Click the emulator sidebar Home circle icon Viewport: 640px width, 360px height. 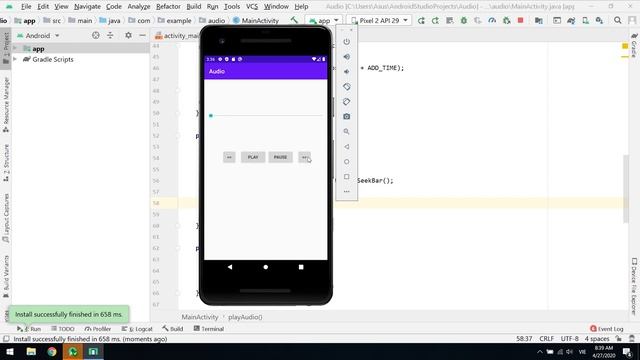point(347,162)
